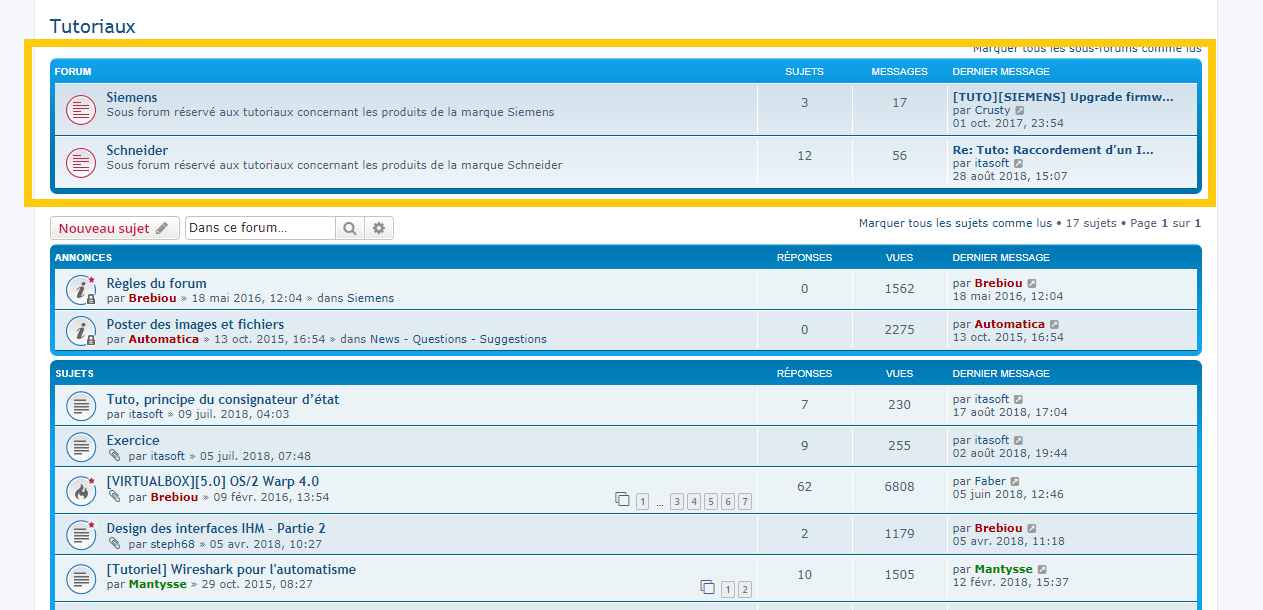Open the Schneider subforum link
This screenshot has height=610, width=1263.
pos(137,150)
